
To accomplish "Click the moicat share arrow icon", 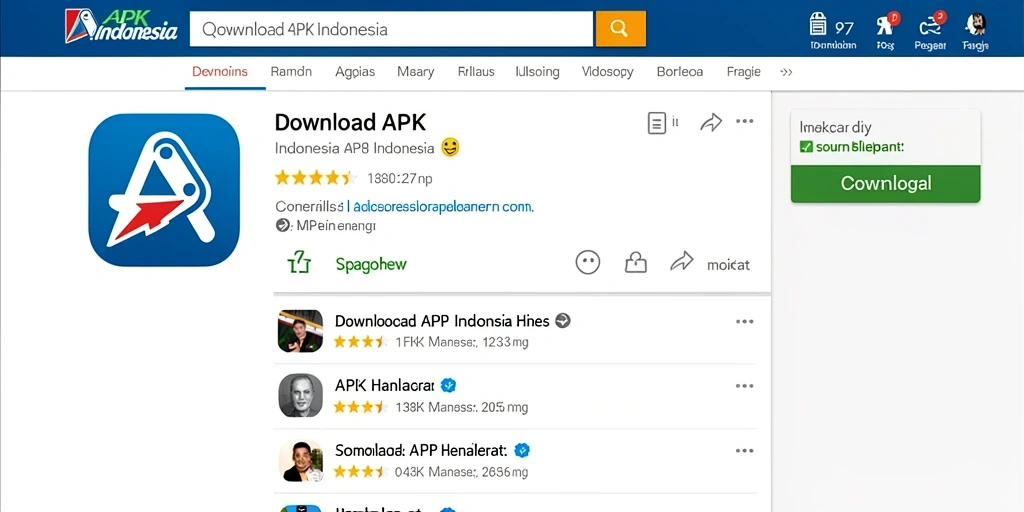I will click(x=682, y=262).
